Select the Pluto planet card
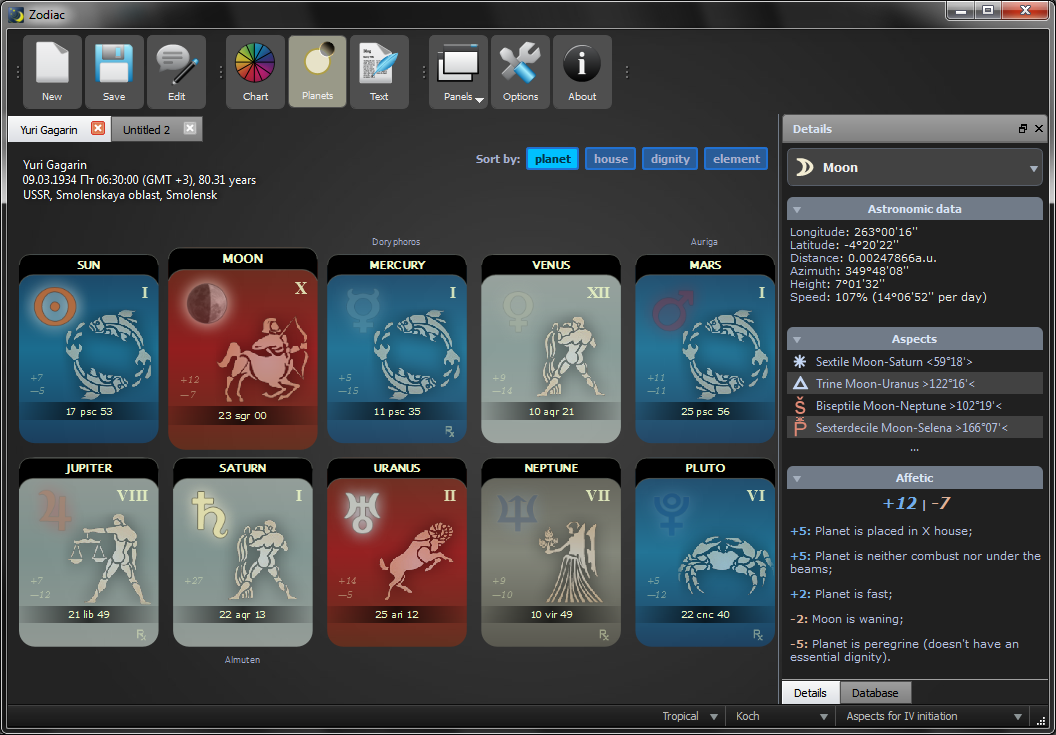1056x735 pixels. [x=705, y=552]
